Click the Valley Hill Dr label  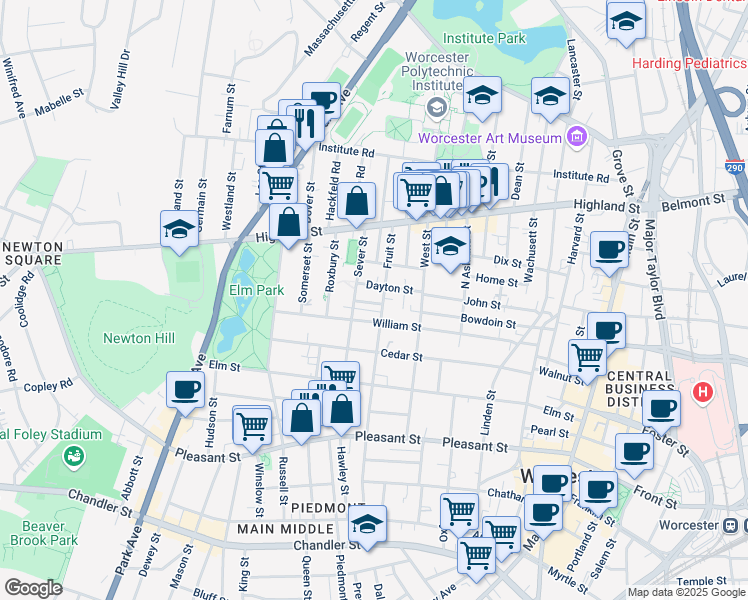pyautogui.click(x=119, y=79)
